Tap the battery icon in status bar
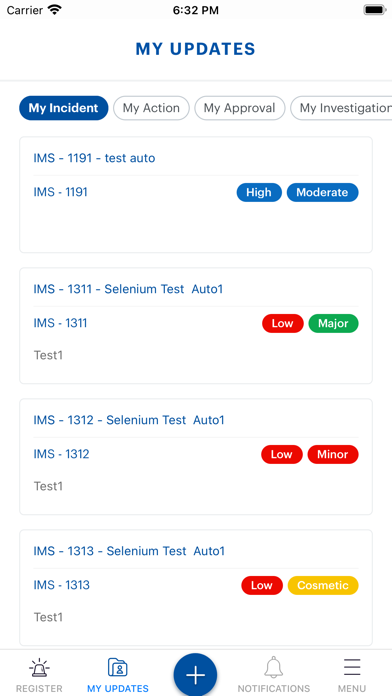The width and height of the screenshot is (392, 696). click(x=374, y=10)
